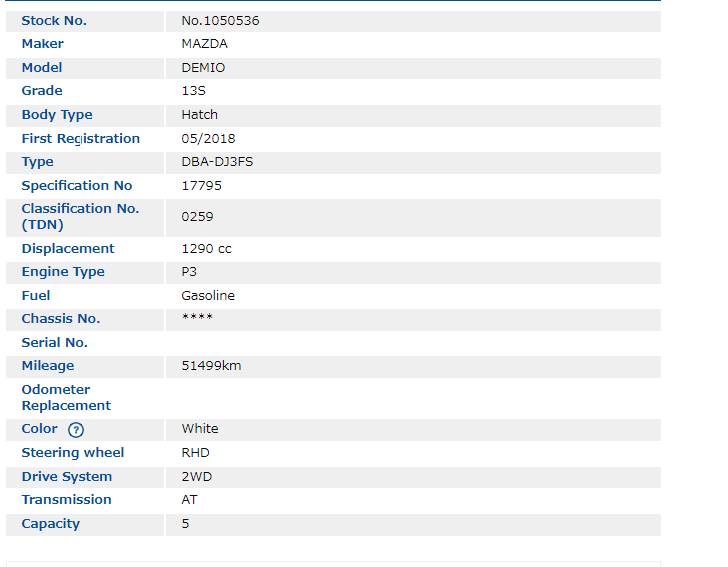The width and height of the screenshot is (728, 567).
Task: Select the displacement value 1290 cc
Action: click(206, 249)
